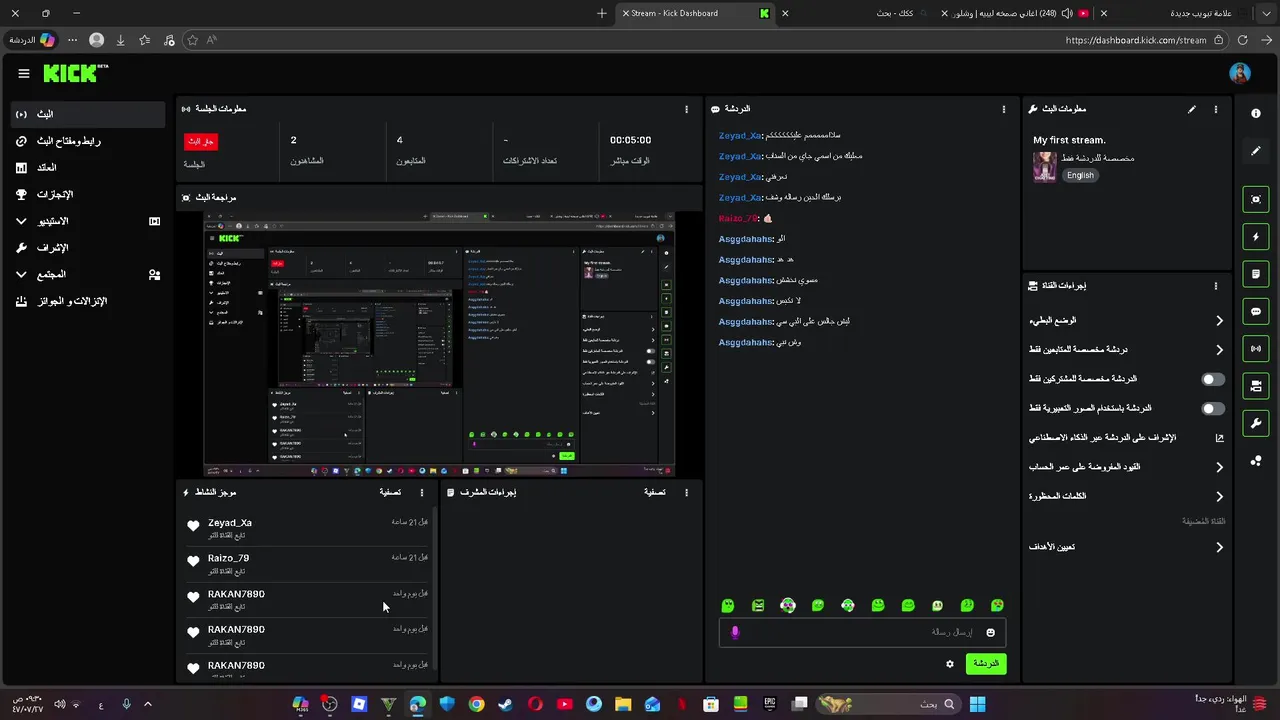Viewport: 1280px width, 720px height.
Task: Click the stream category thumbnail image
Action: [1045, 166]
